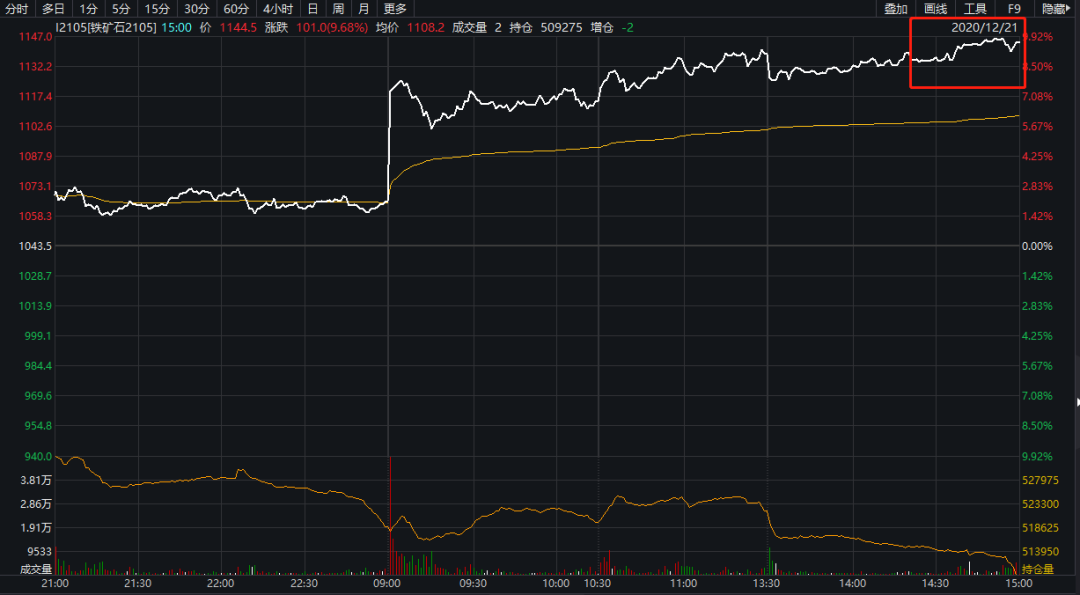Open the 工具 tools menu

[x=975, y=8]
